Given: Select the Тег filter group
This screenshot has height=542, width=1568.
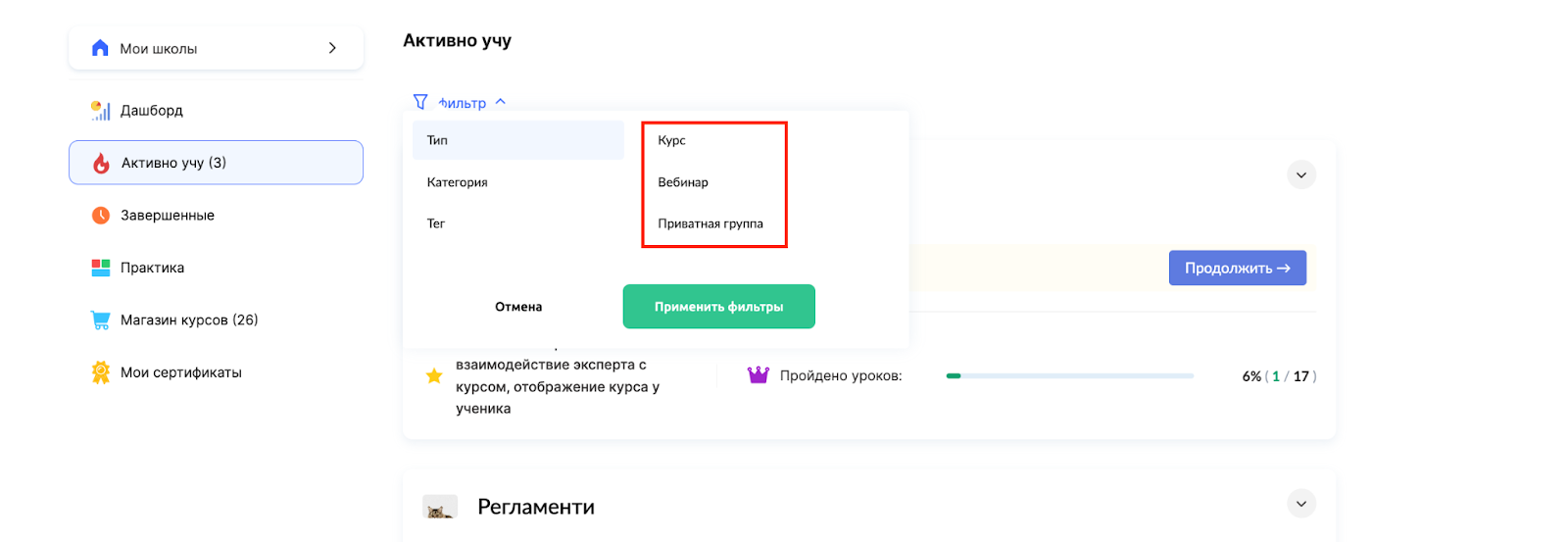Looking at the screenshot, I should [436, 223].
